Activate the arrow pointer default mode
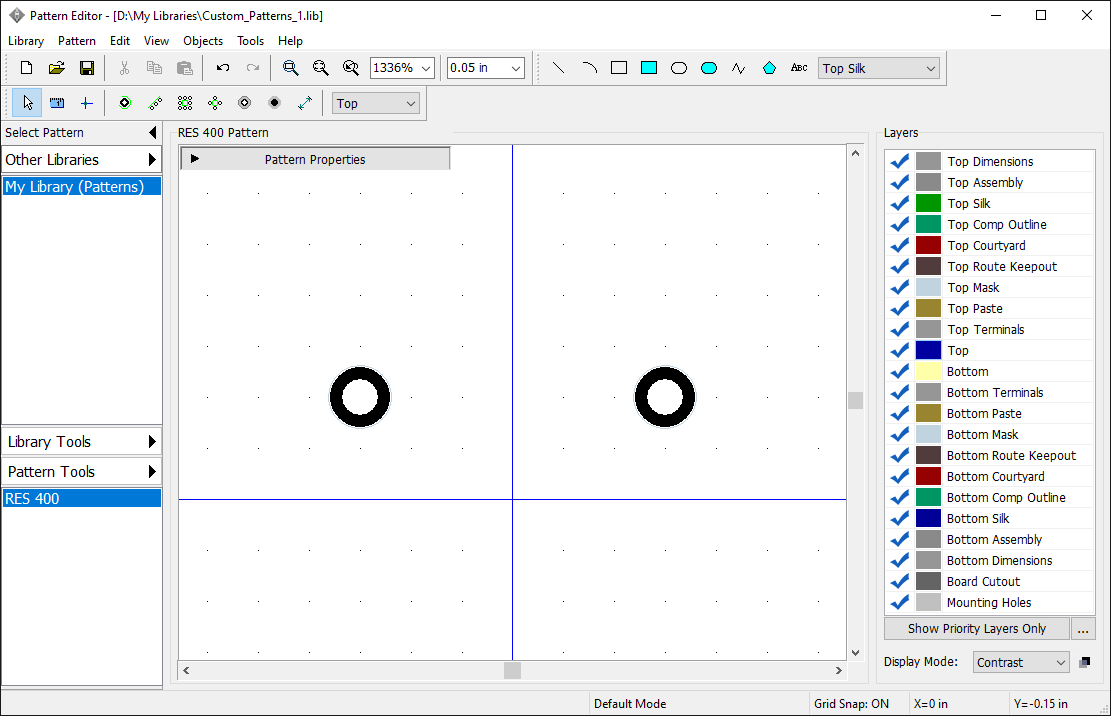Image resolution: width=1111 pixels, height=716 pixels. [x=27, y=103]
